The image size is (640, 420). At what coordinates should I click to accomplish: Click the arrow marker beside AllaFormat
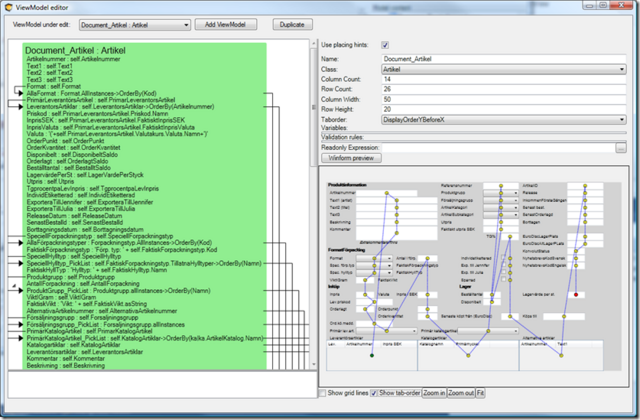pos(20,93)
